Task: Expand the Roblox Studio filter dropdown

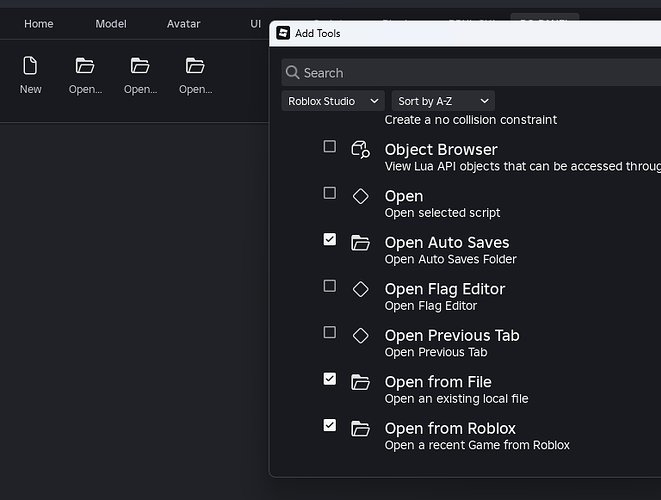Action: [x=333, y=101]
